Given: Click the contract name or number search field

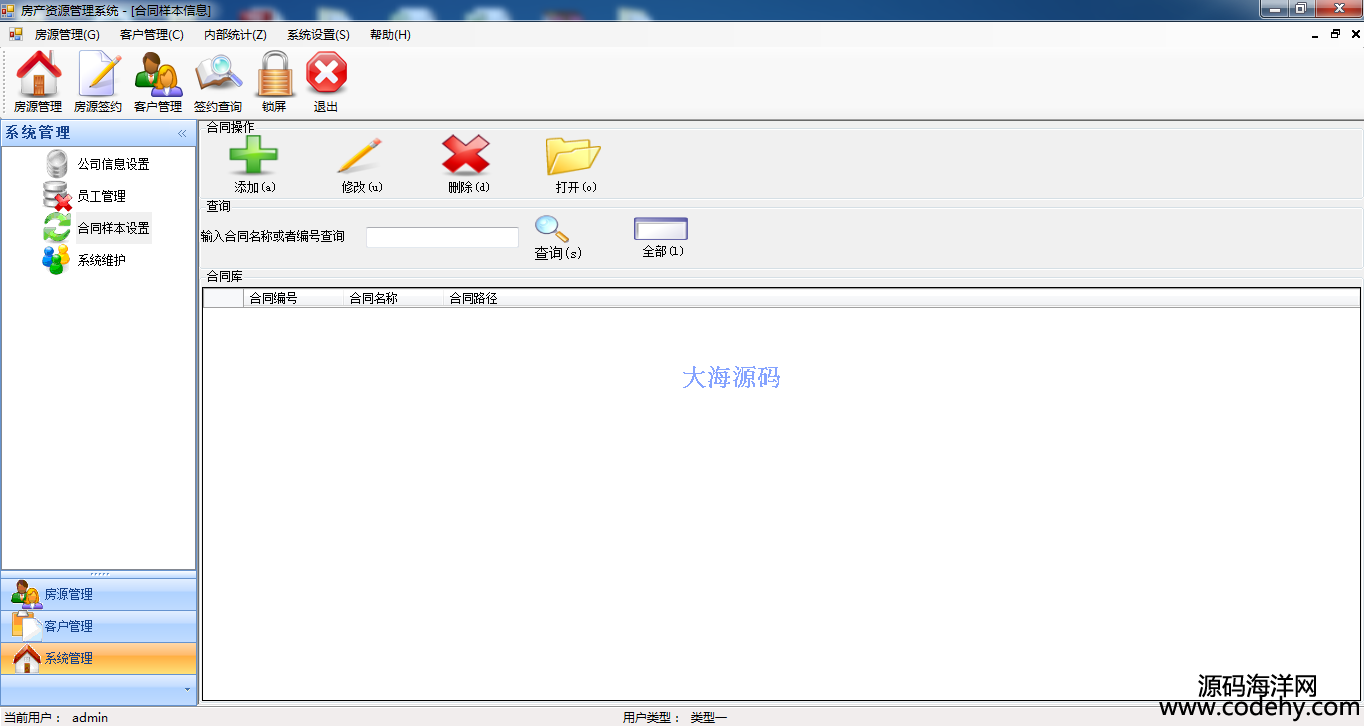Looking at the screenshot, I should tap(442, 238).
